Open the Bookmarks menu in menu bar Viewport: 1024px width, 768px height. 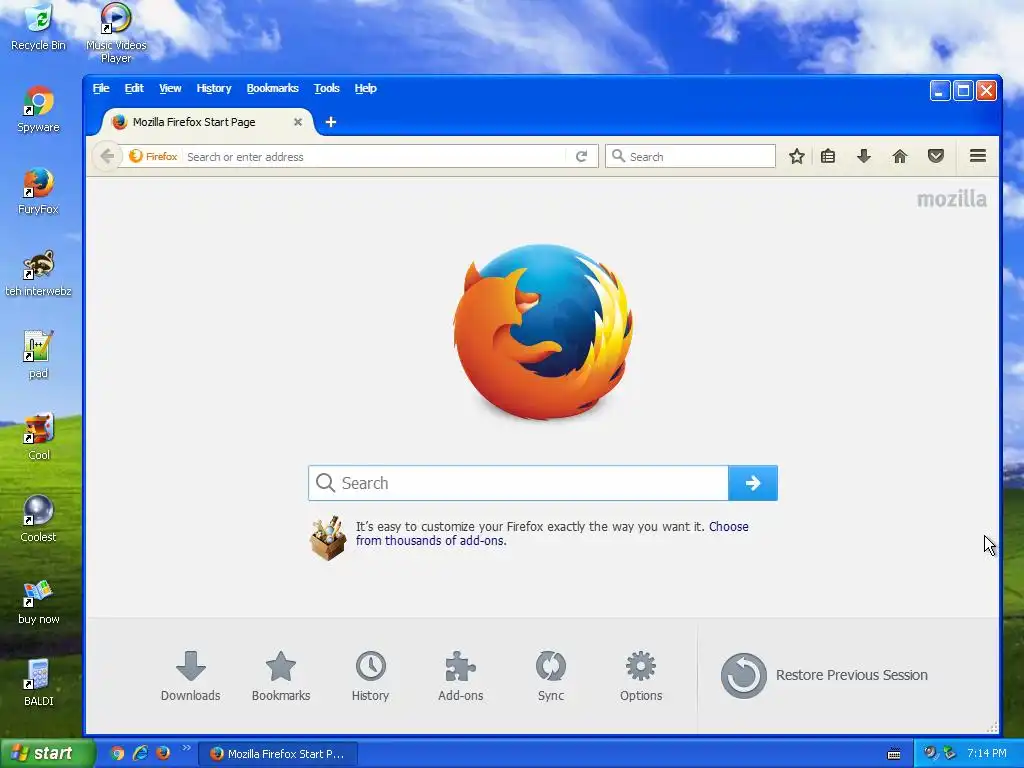[x=272, y=88]
